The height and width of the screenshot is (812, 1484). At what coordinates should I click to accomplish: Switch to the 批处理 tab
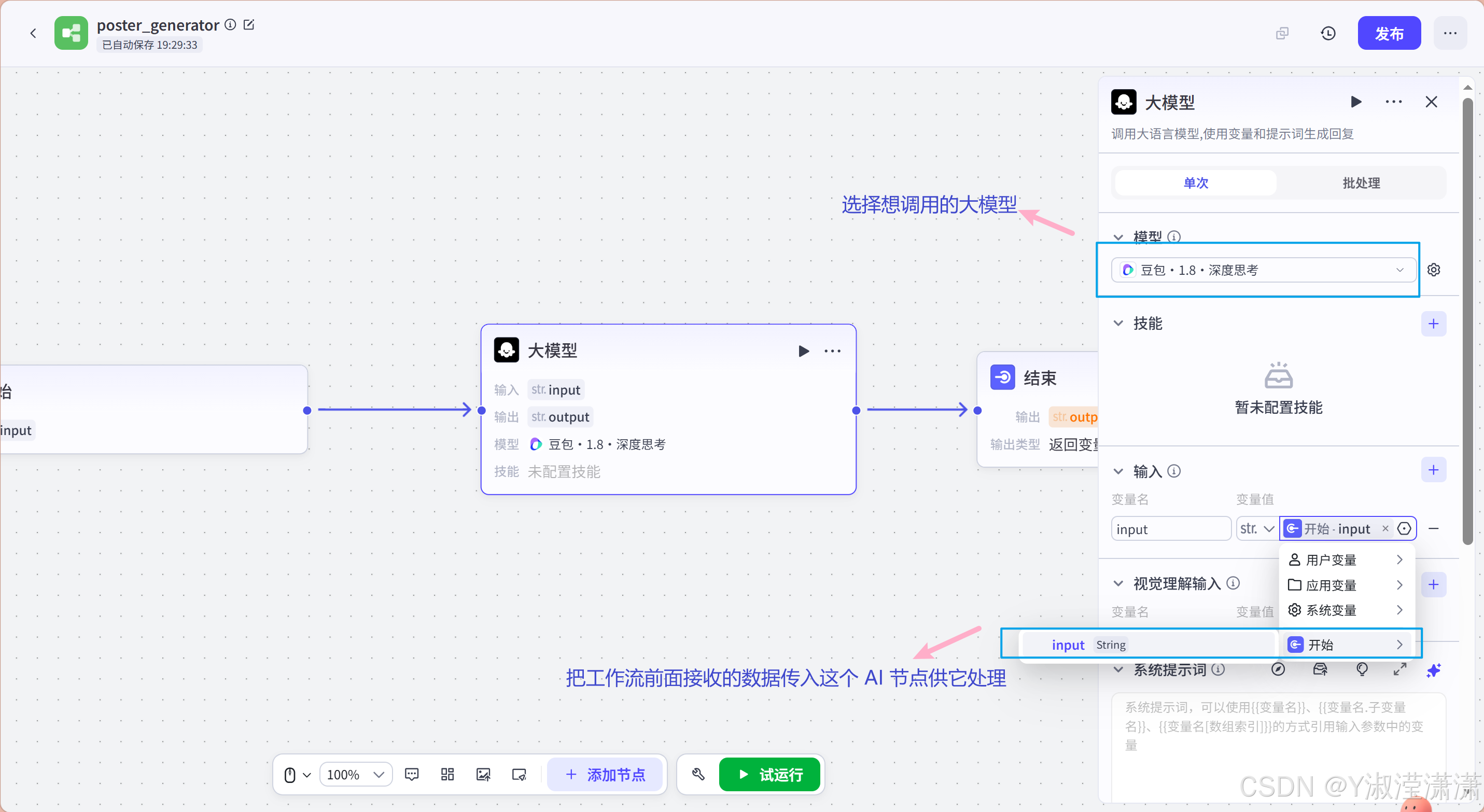[1361, 183]
